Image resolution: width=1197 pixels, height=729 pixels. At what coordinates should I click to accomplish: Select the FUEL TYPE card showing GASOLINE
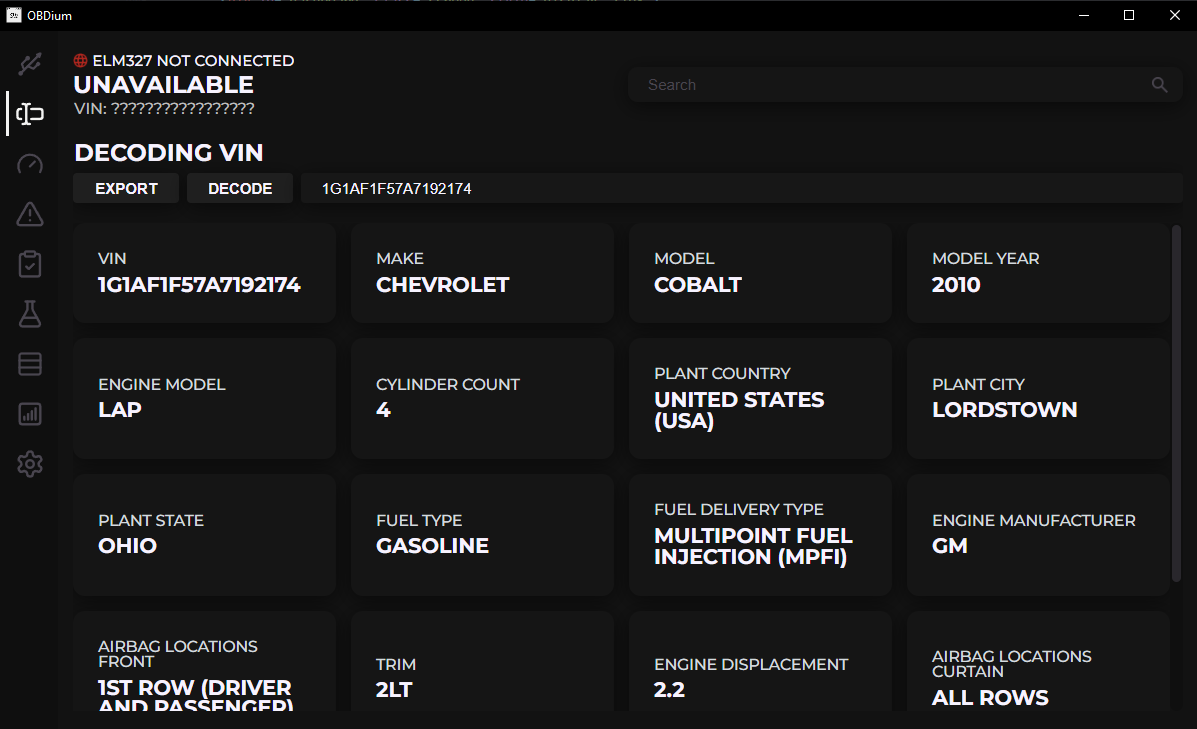click(482, 534)
